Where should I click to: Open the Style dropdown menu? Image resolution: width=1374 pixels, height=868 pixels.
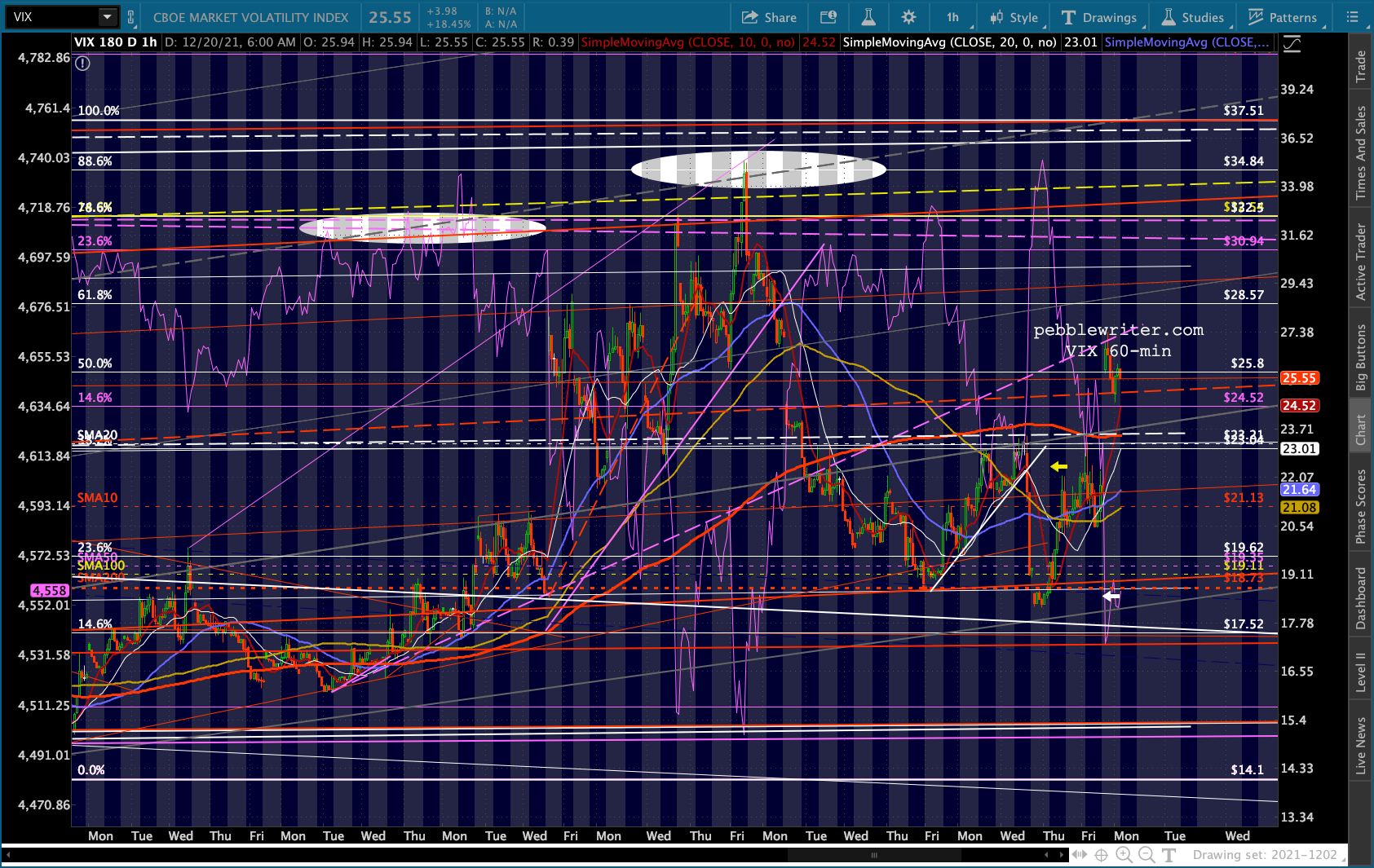(x=1014, y=17)
